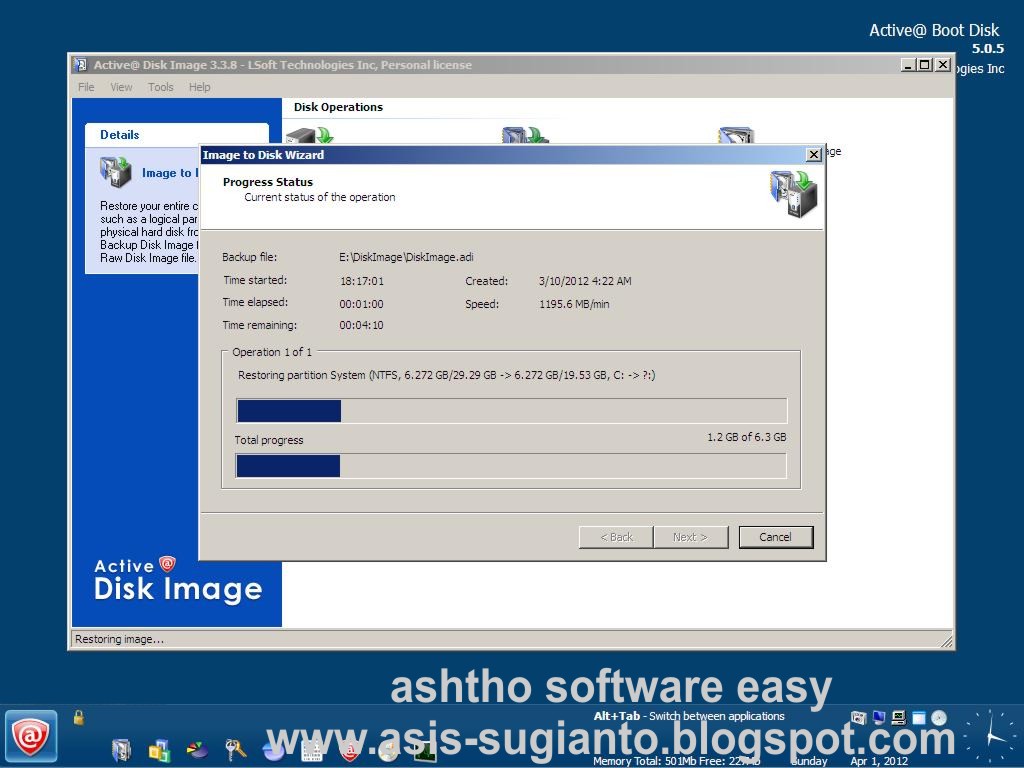Click the Apr 1, 2012 date text
The width and height of the screenshot is (1024, 768).
click(879, 761)
